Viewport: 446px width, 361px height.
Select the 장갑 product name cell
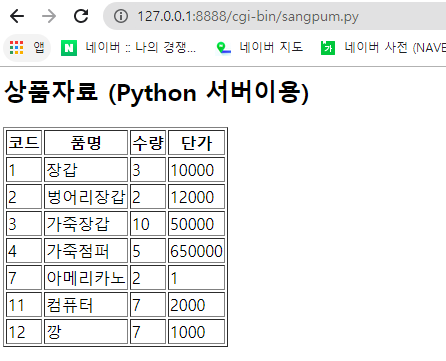(x=86, y=170)
